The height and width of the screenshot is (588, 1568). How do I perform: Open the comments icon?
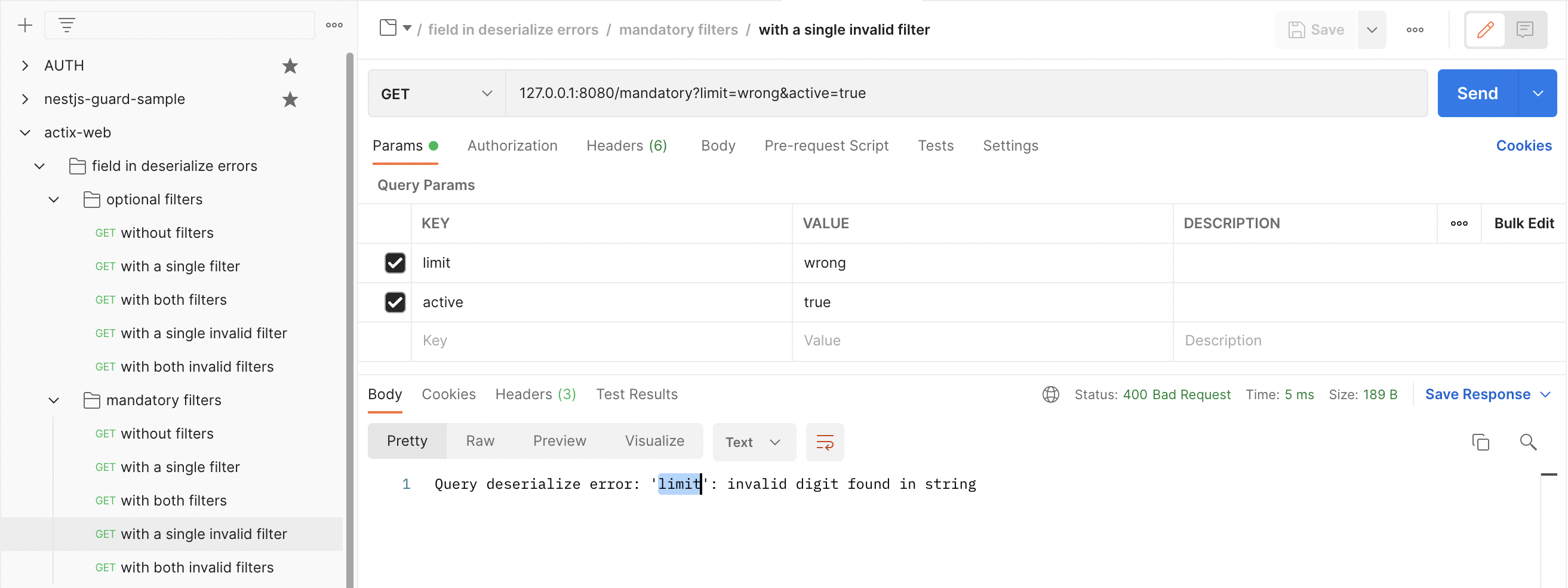(1524, 30)
